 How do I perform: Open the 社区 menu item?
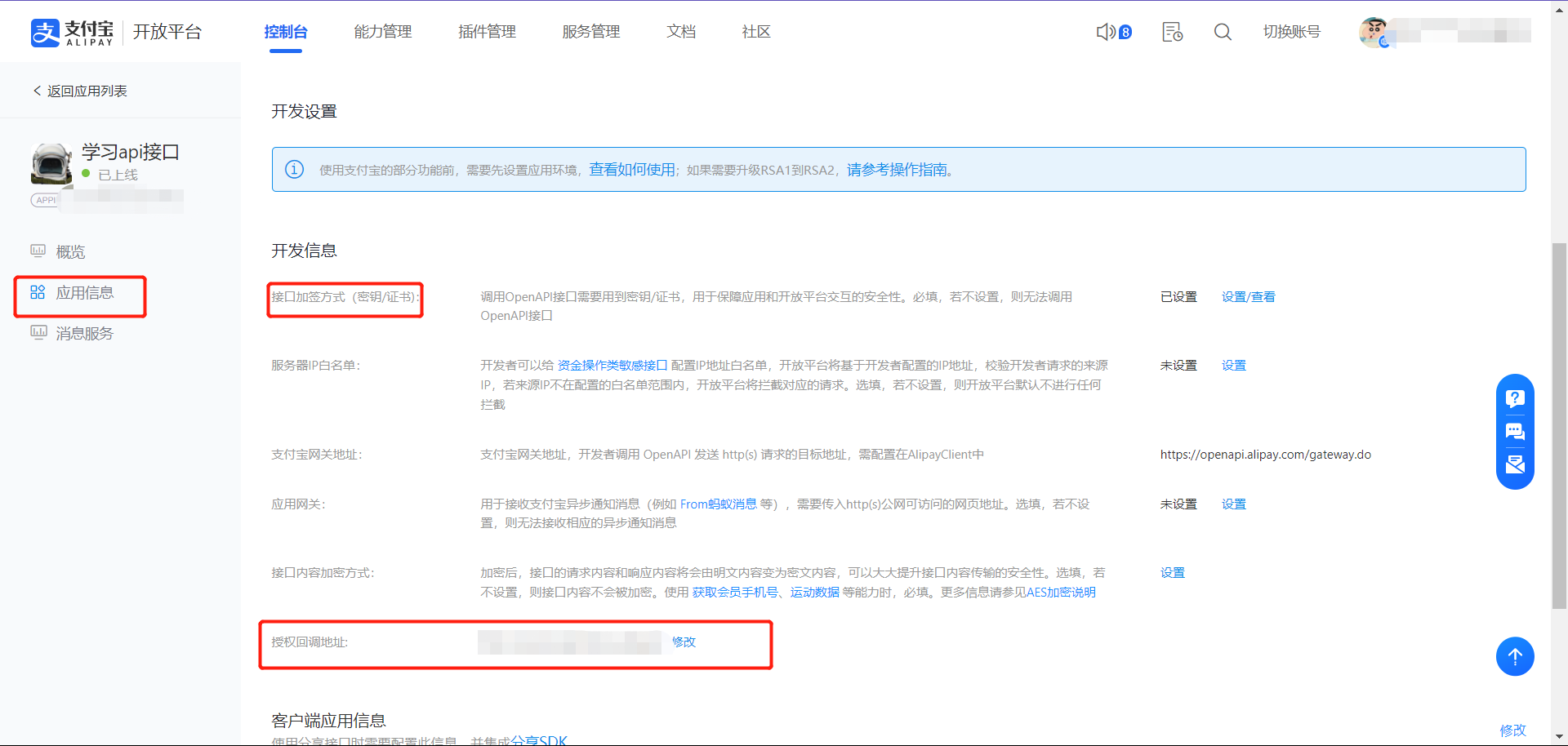(x=755, y=31)
